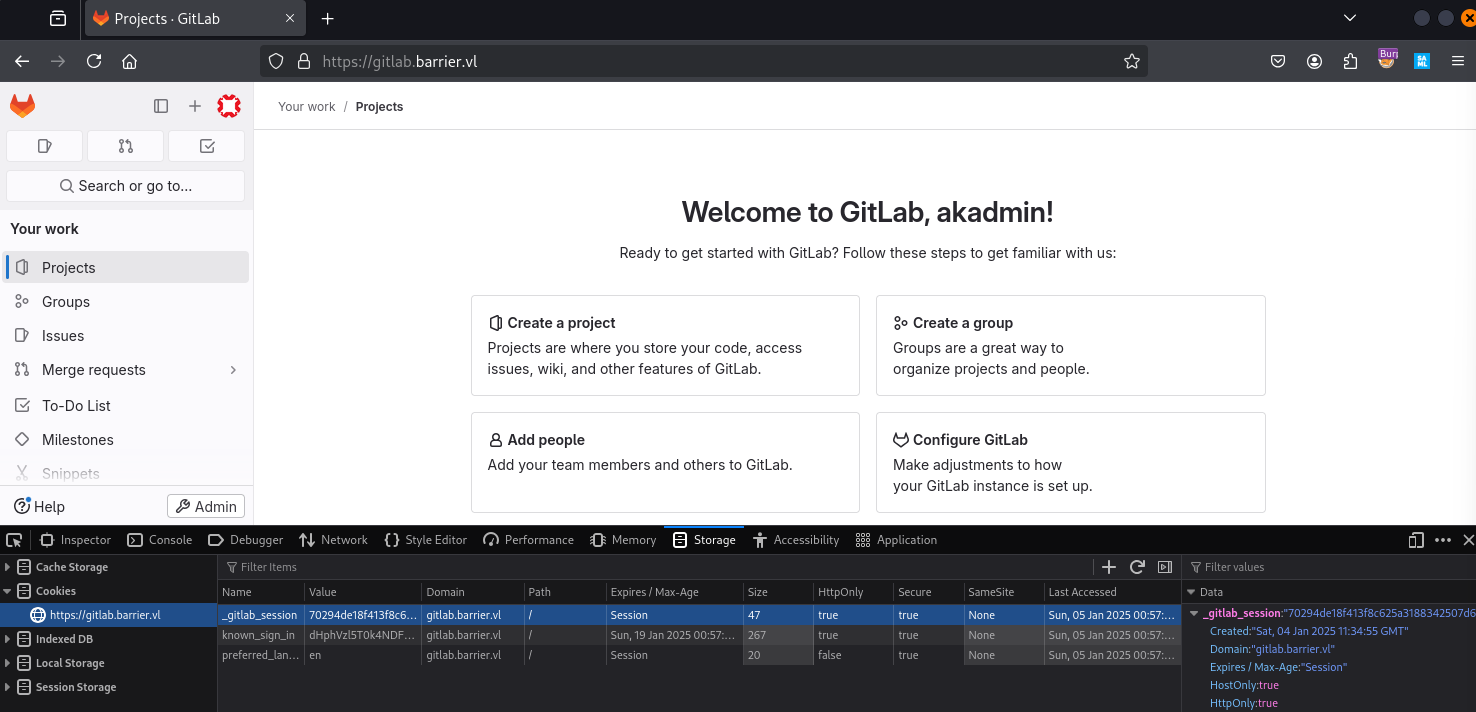
Task: Toggle the GitLab sidebar collapse icon
Action: point(161,106)
